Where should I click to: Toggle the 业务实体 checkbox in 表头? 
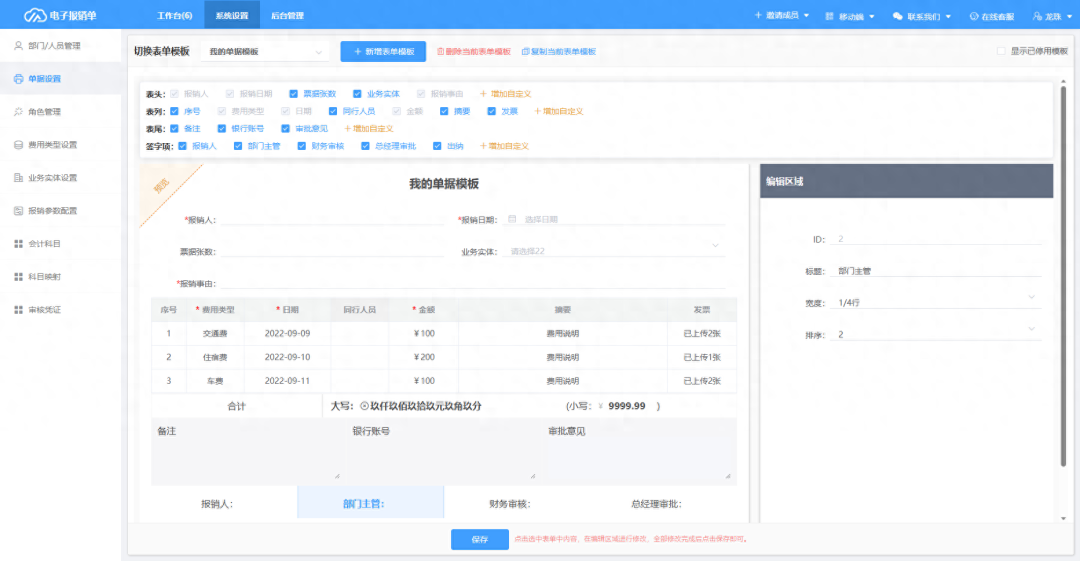[357, 94]
